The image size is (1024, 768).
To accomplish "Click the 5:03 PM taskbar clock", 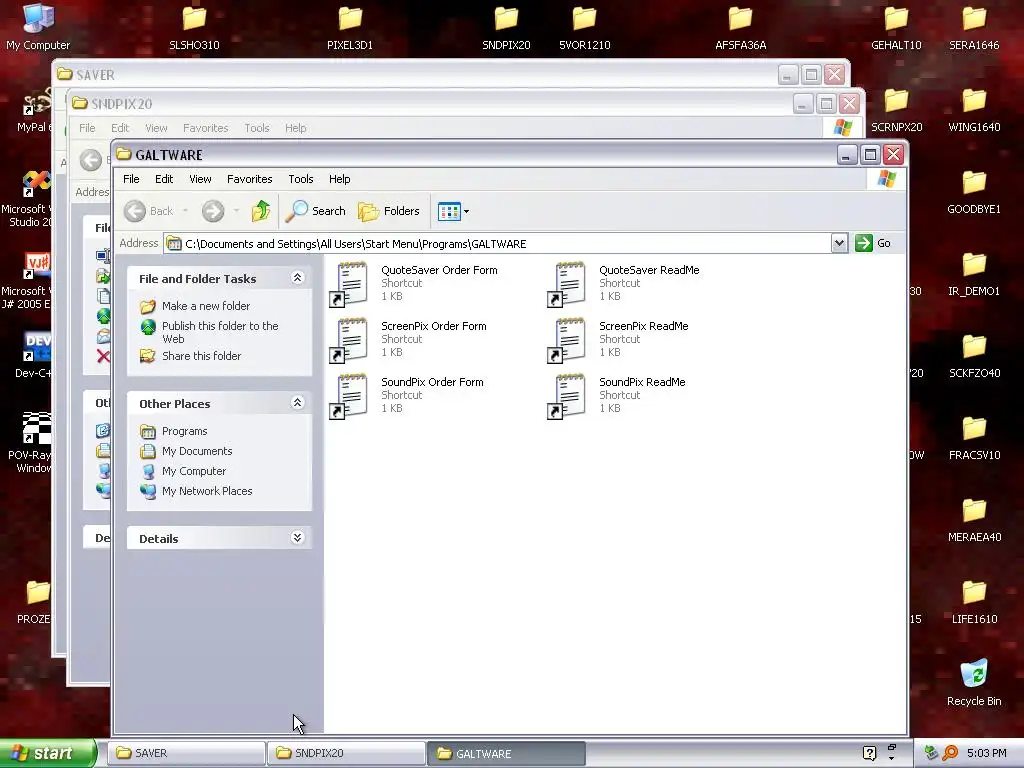I will (x=987, y=753).
